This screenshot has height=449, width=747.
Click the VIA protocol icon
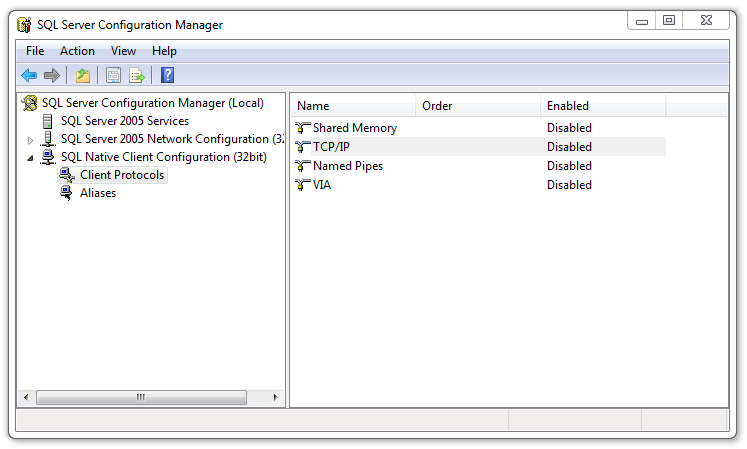[x=303, y=185]
